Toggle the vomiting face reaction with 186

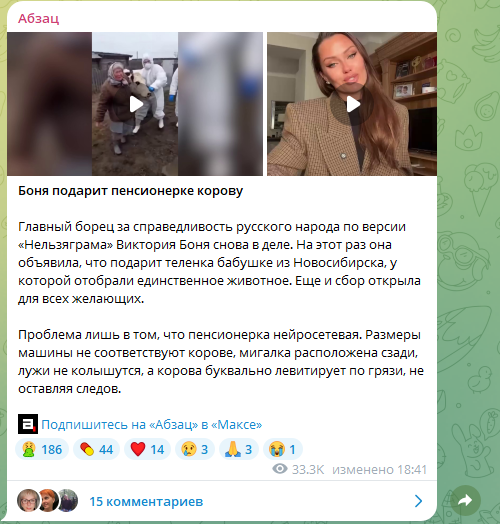[x=42, y=449]
